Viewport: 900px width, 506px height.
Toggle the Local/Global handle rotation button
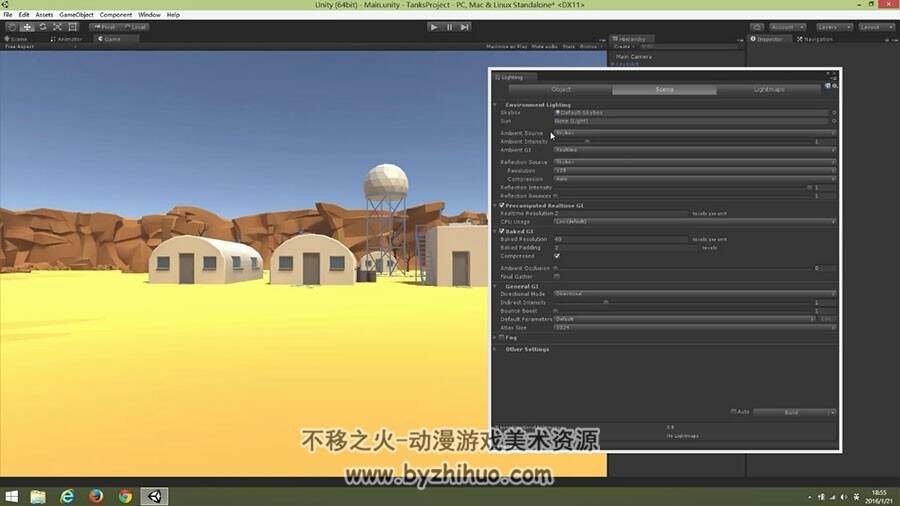(135, 27)
